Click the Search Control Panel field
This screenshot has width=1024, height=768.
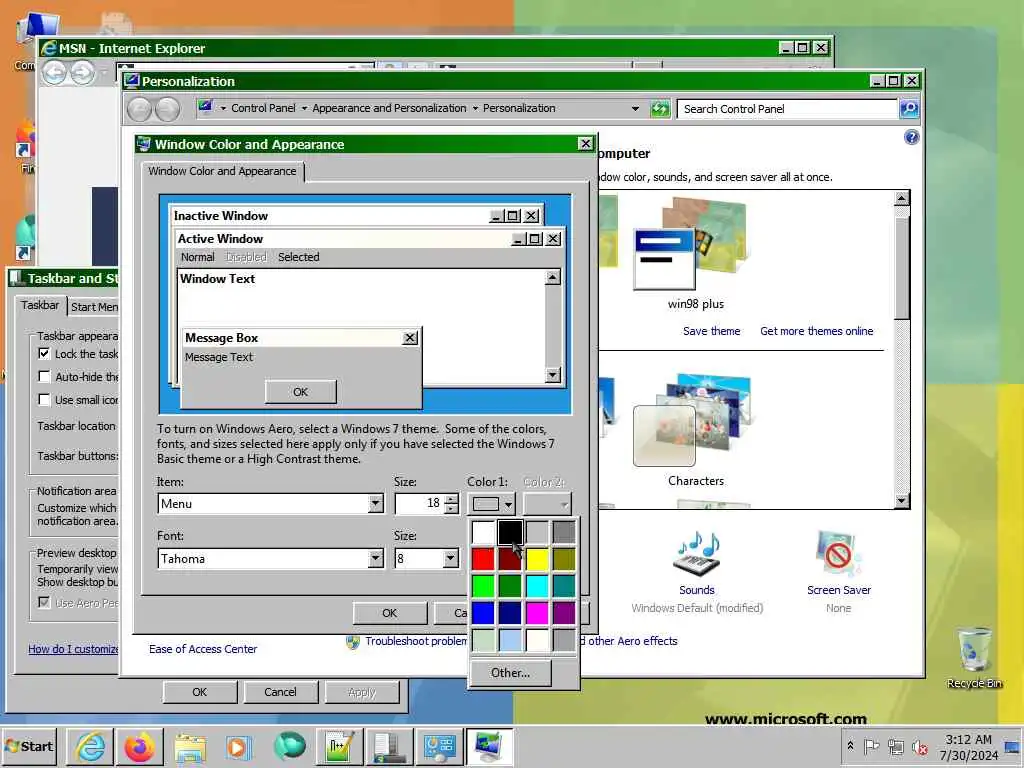coord(787,109)
